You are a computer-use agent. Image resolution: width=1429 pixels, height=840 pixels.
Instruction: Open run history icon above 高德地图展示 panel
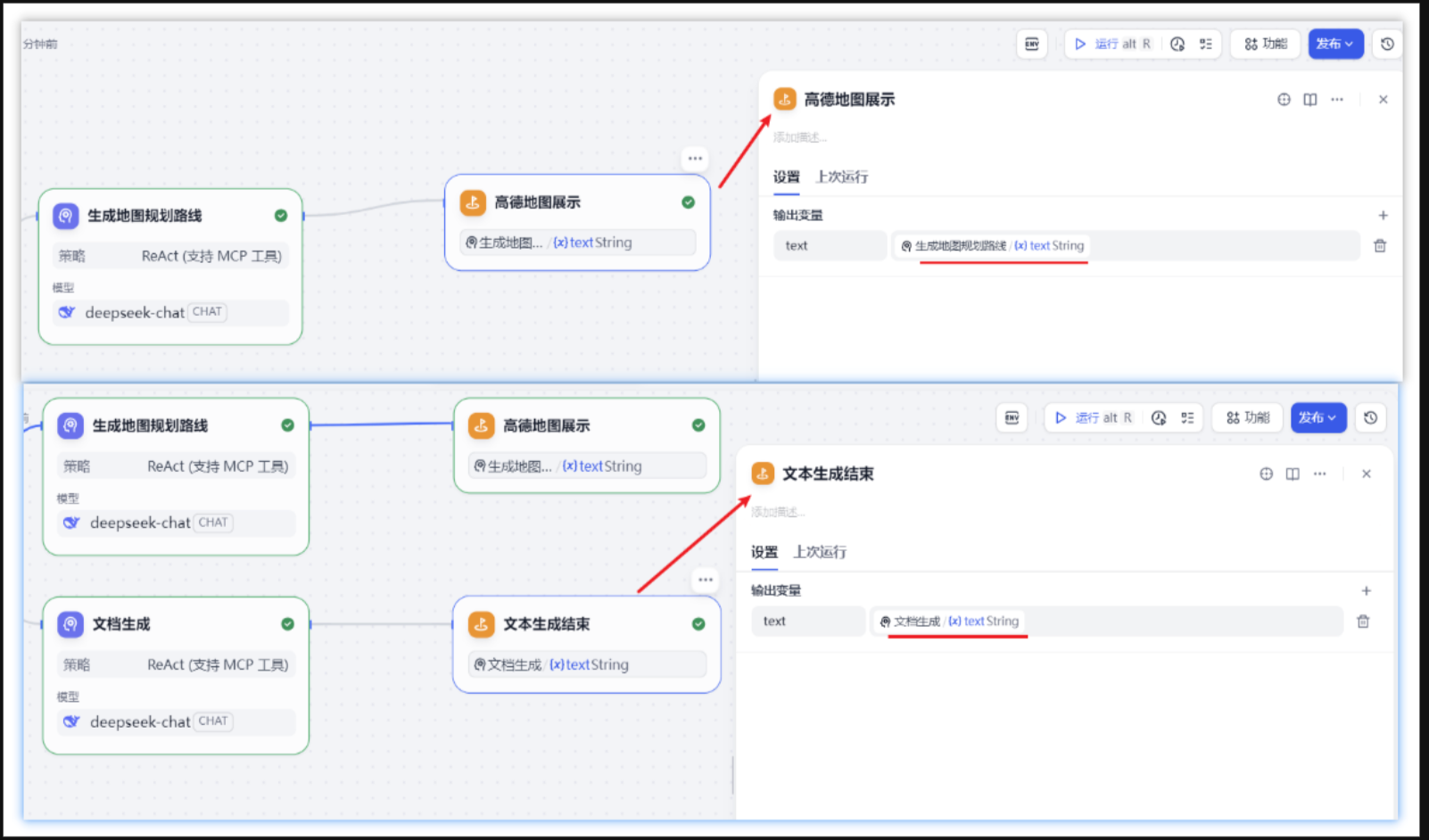1177,44
